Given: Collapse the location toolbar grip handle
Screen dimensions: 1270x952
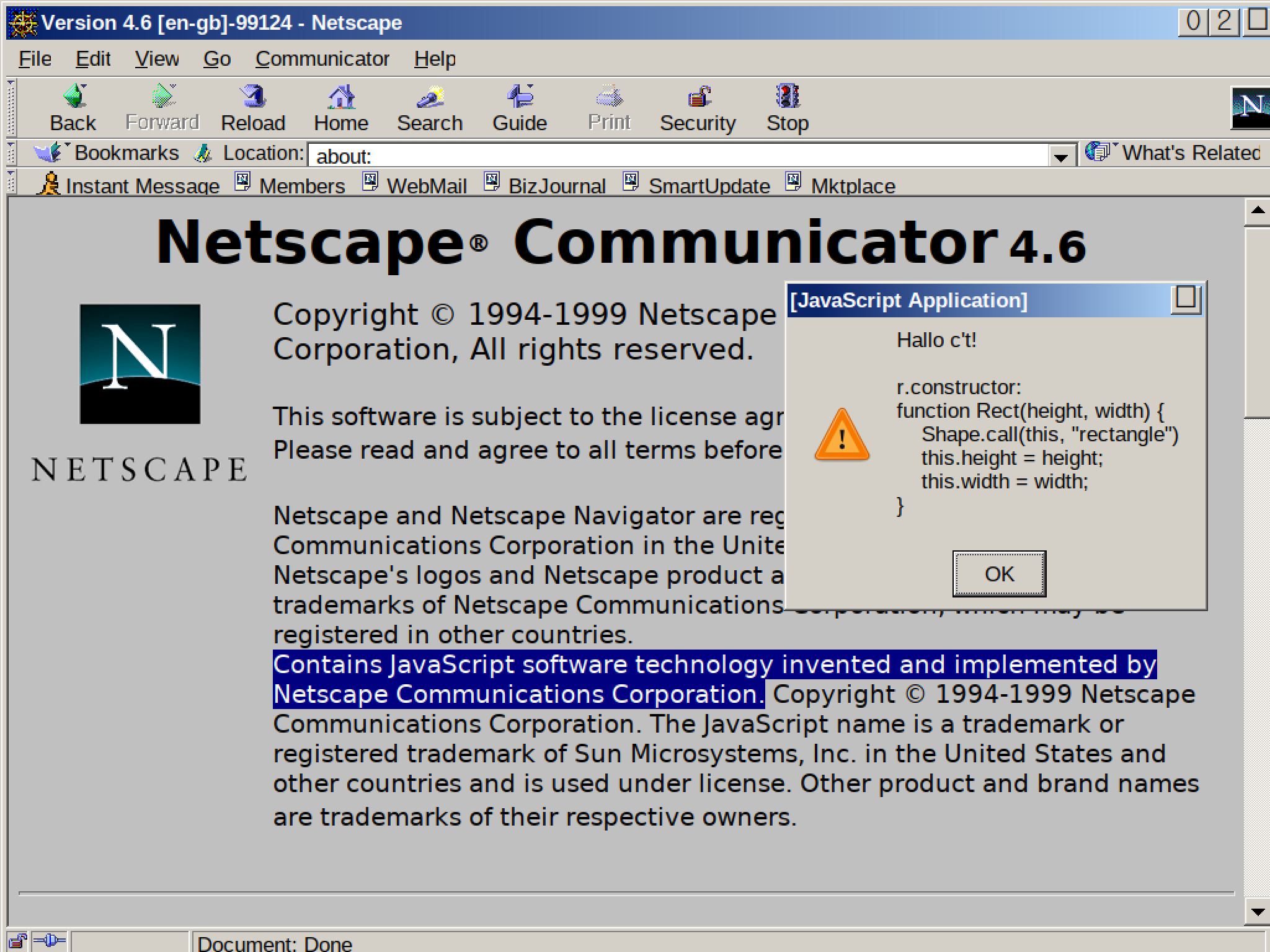Looking at the screenshot, I should pyautogui.click(x=12, y=153).
